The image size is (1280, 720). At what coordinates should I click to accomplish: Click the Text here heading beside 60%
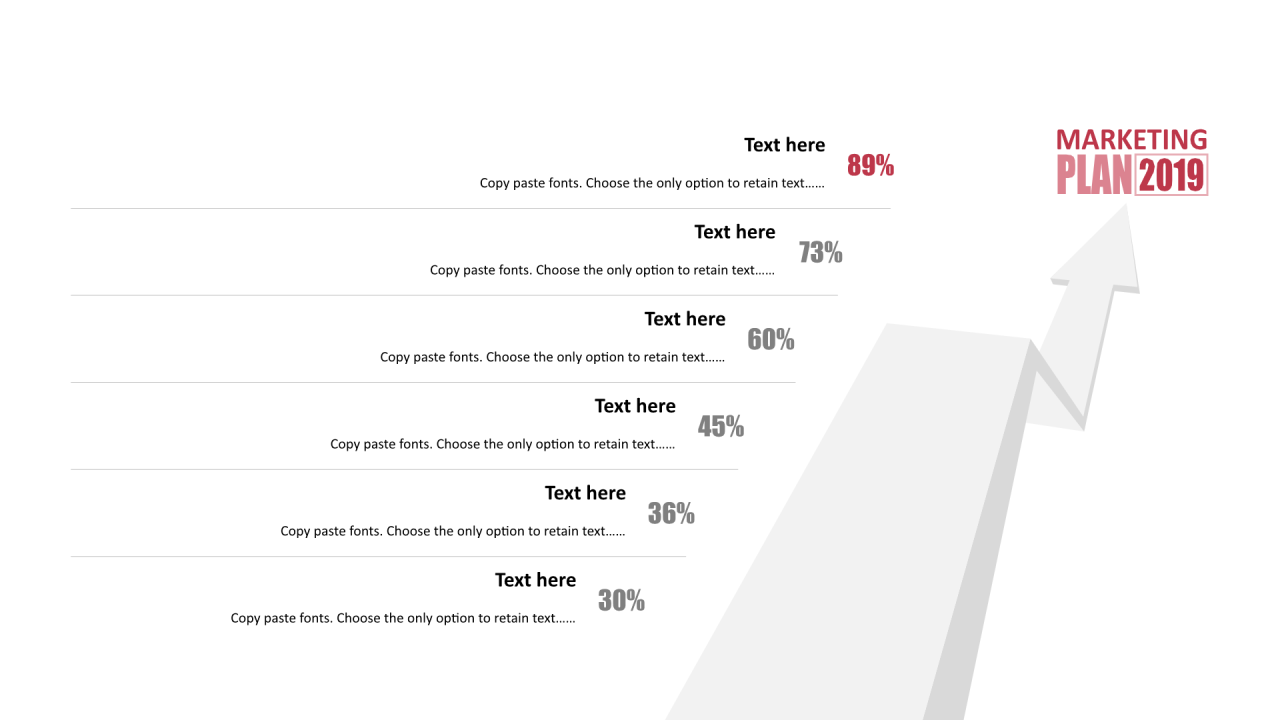[x=685, y=319]
